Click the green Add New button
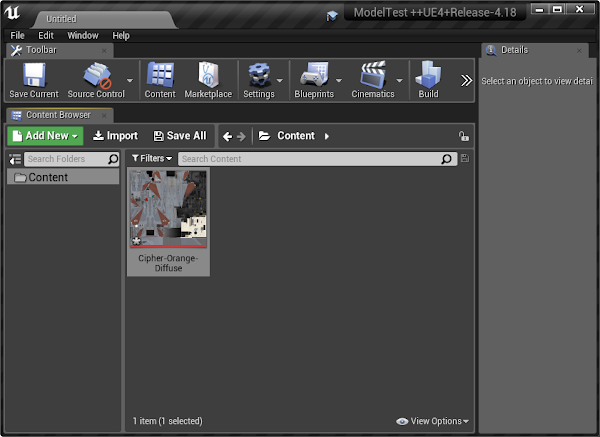The height and width of the screenshot is (437, 600). tap(45, 136)
